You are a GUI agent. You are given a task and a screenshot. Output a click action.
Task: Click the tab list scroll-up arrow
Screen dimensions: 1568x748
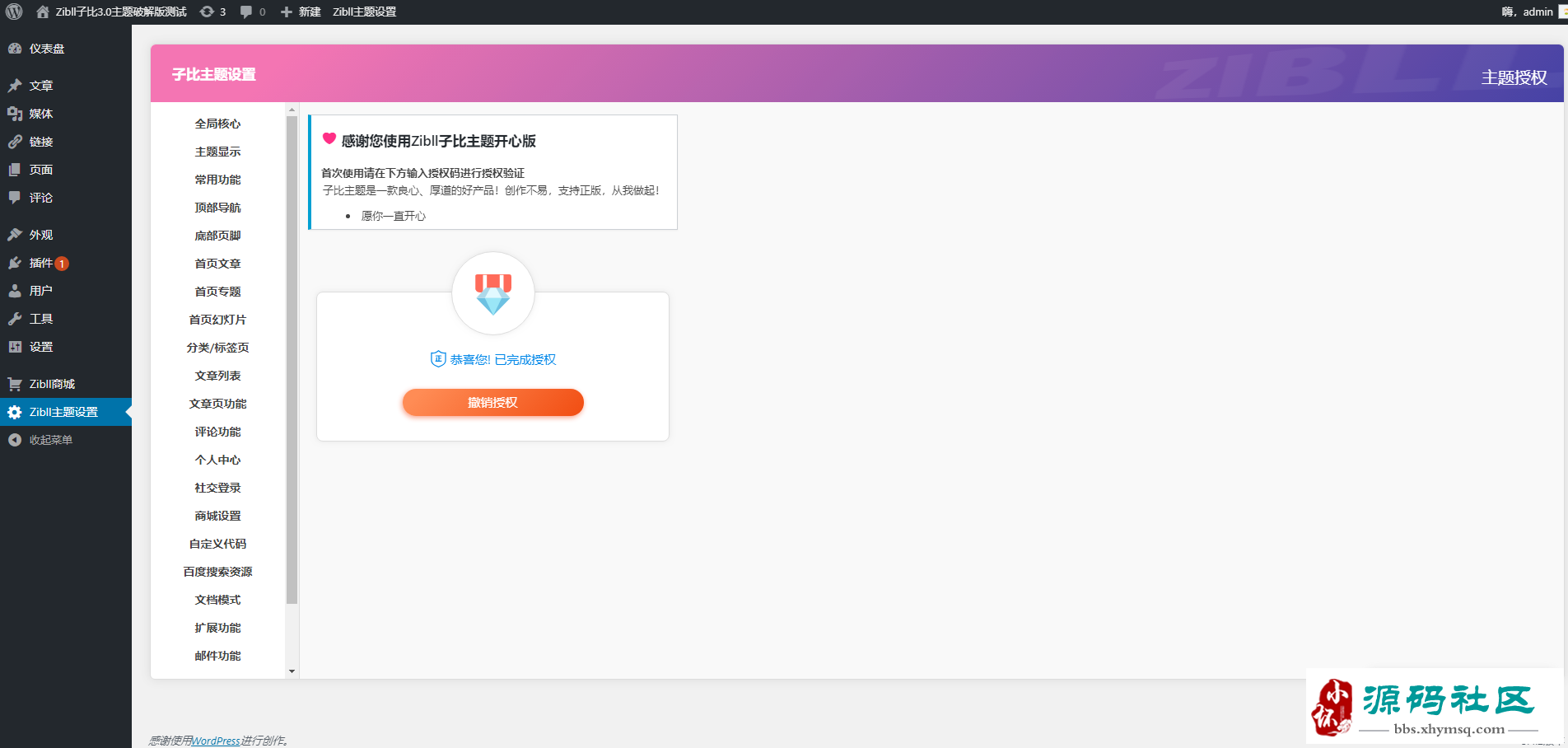click(x=292, y=110)
